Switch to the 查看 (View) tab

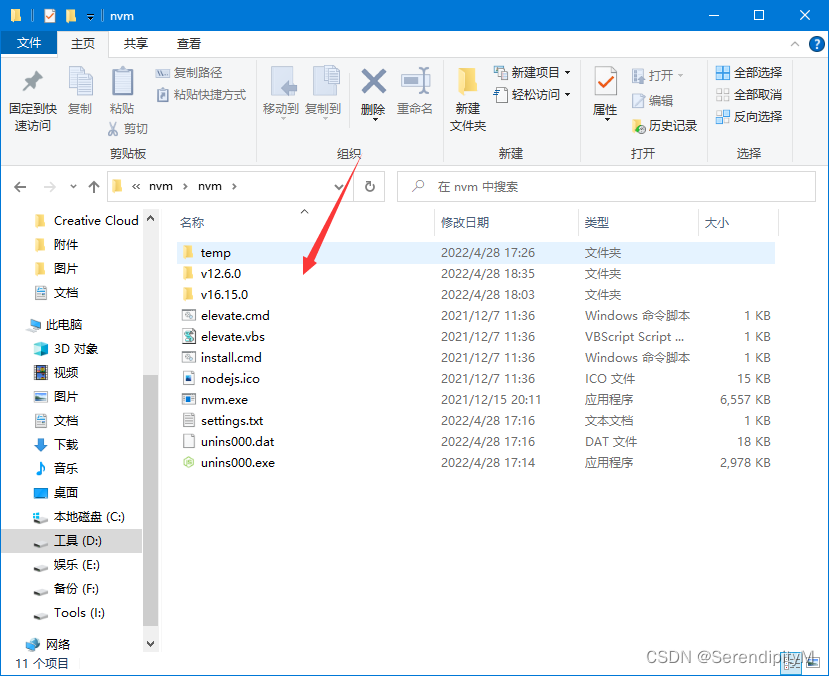[189, 43]
